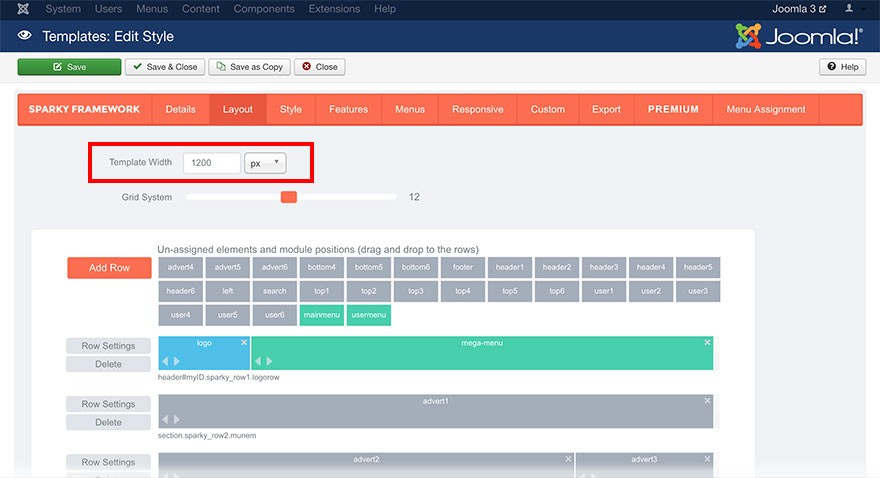Image resolution: width=880 pixels, height=478 pixels.
Task: Click the Add Row button
Action: (x=109, y=268)
